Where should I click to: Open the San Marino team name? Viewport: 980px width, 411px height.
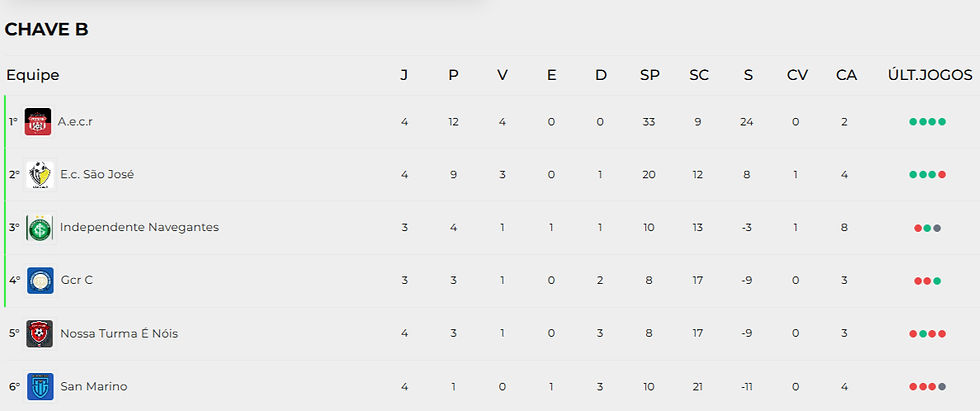pyautogui.click(x=93, y=387)
